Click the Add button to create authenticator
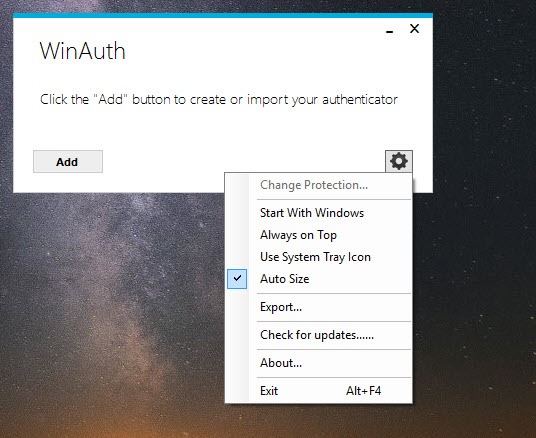 pos(68,161)
